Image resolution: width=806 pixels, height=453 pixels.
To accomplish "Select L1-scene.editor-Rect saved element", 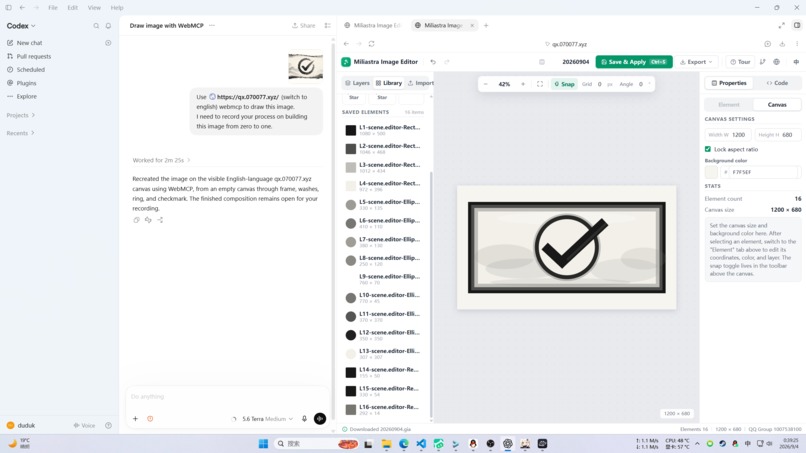I will (x=383, y=130).
